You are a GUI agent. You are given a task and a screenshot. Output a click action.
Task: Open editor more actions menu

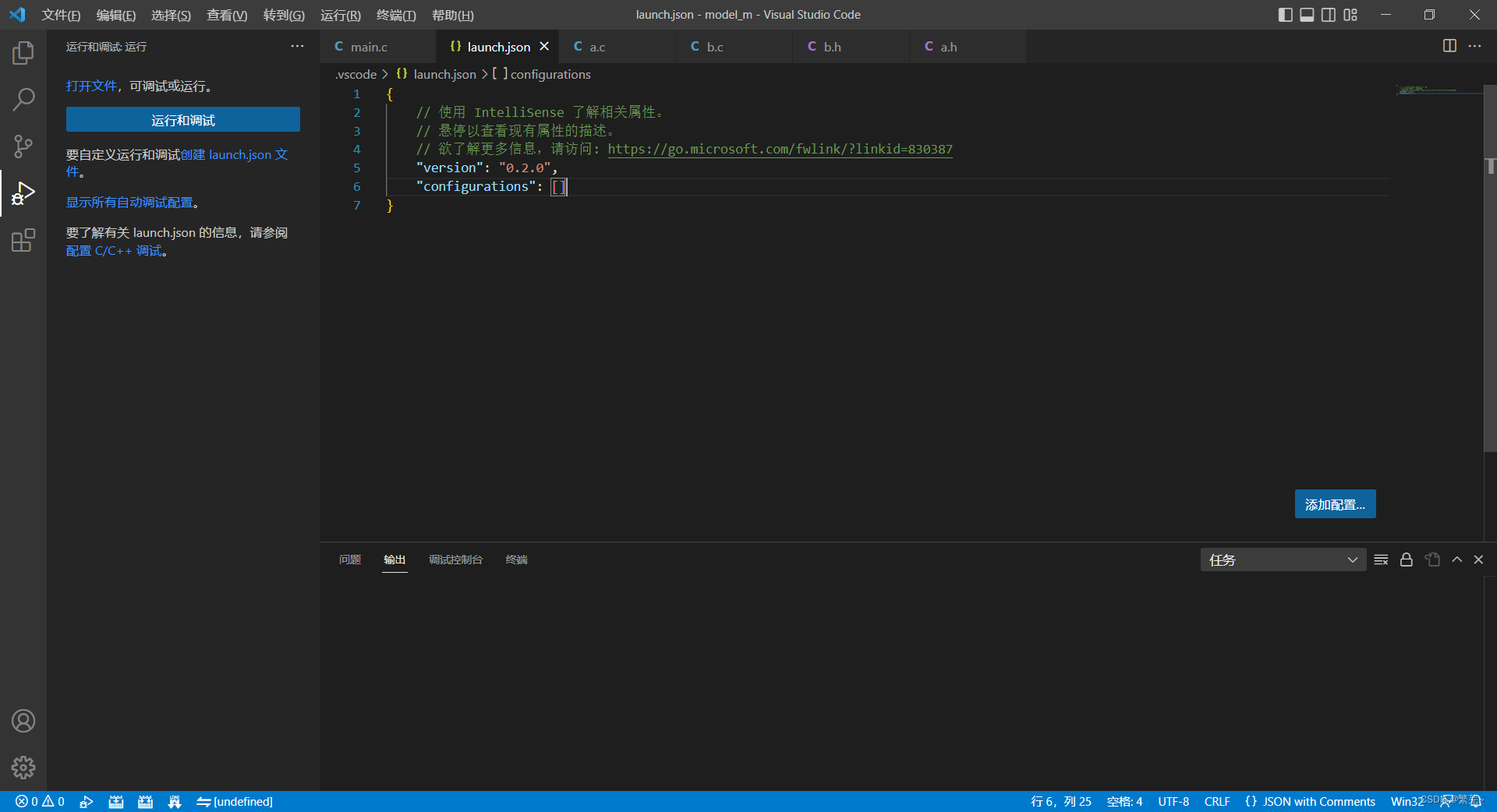[x=1474, y=46]
